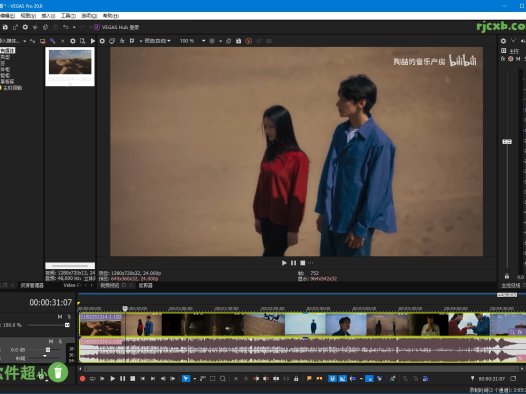The width and height of the screenshot is (526, 394).
Task: Open project Properties gear in top toolbar
Action: tap(25, 27)
